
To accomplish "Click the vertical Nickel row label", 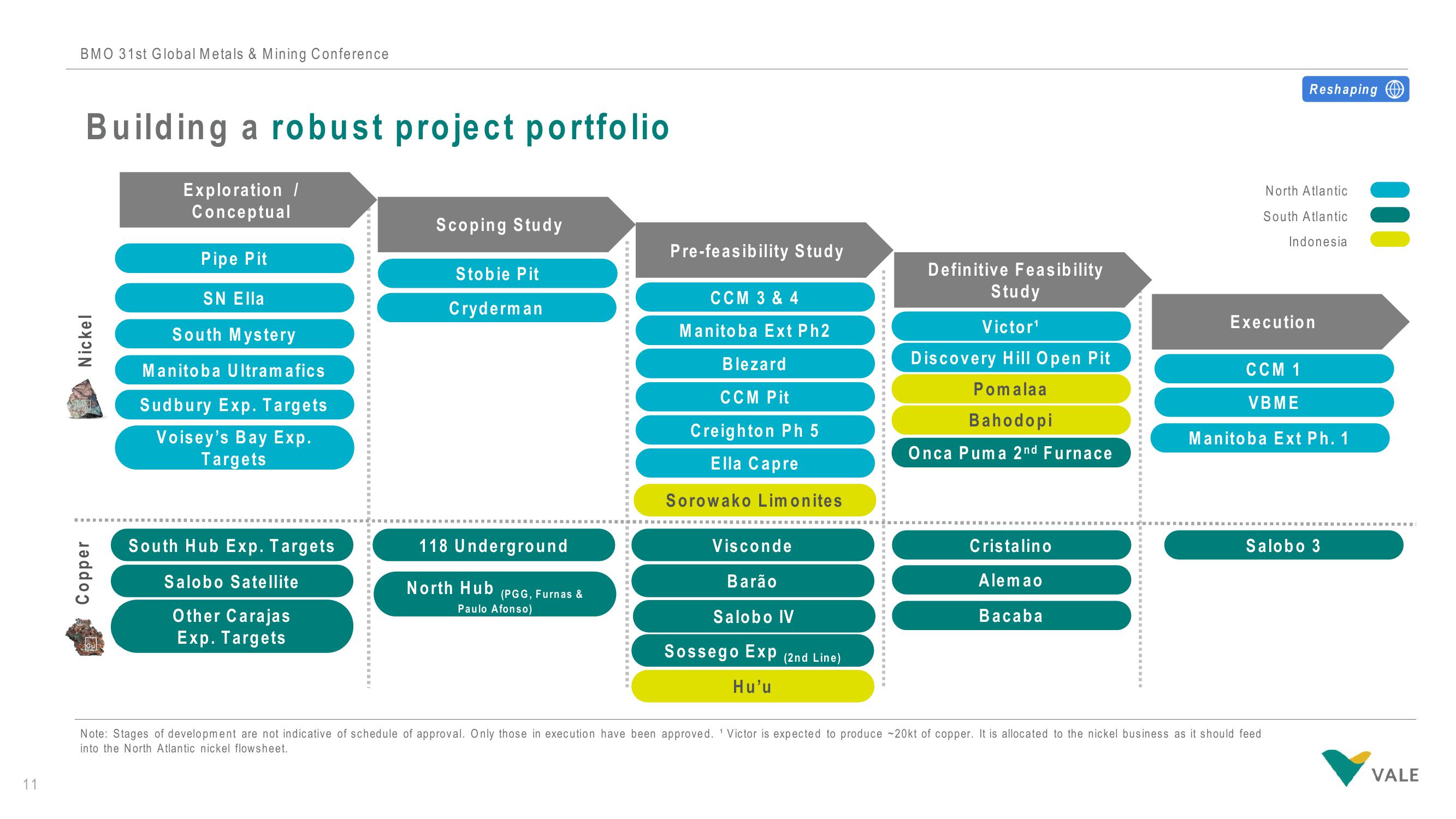I will (85, 340).
